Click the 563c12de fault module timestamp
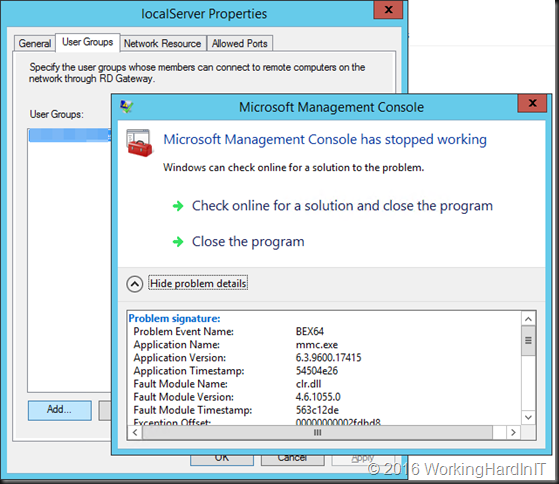 pyautogui.click(x=317, y=410)
